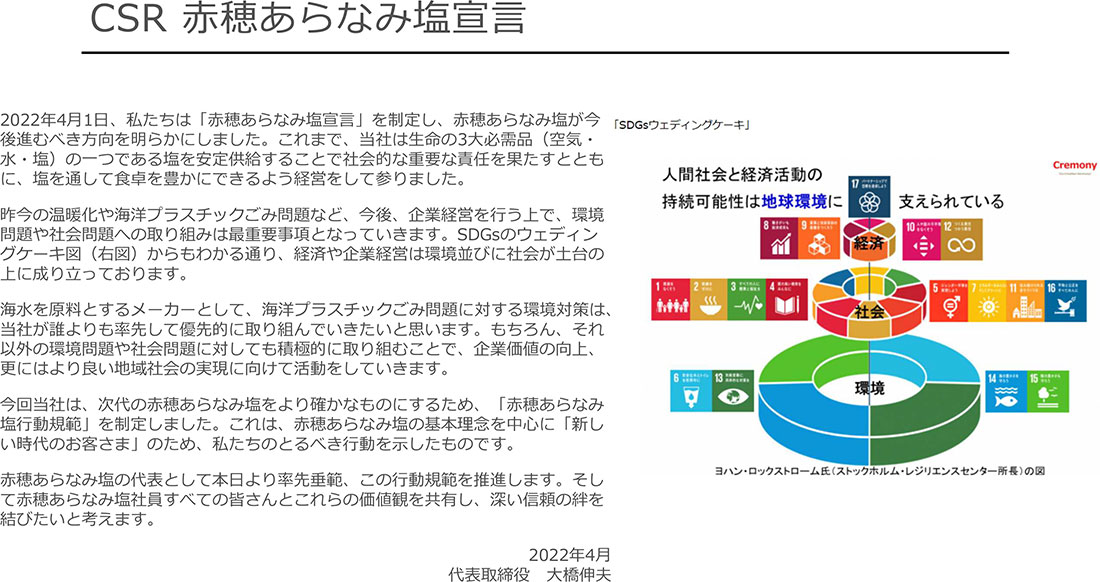Select the SDG 5 Gender Equality icon
Viewport: 1100px width, 582px height.
(947, 299)
